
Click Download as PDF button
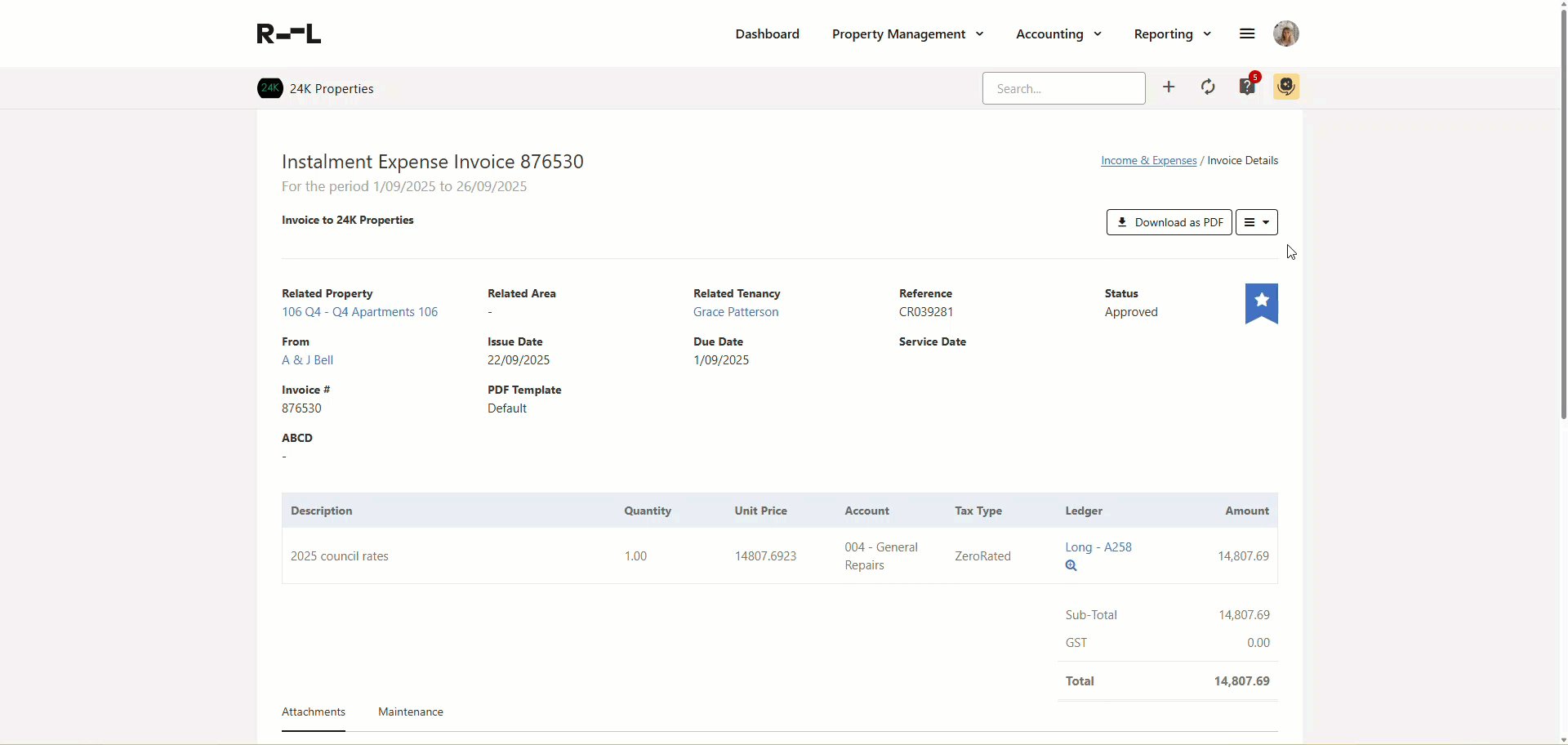pyautogui.click(x=1169, y=222)
